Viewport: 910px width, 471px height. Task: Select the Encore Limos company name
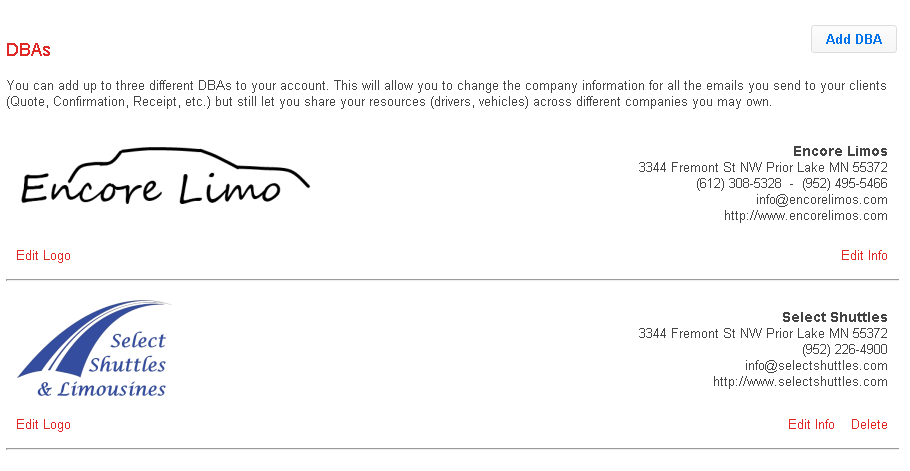click(840, 151)
